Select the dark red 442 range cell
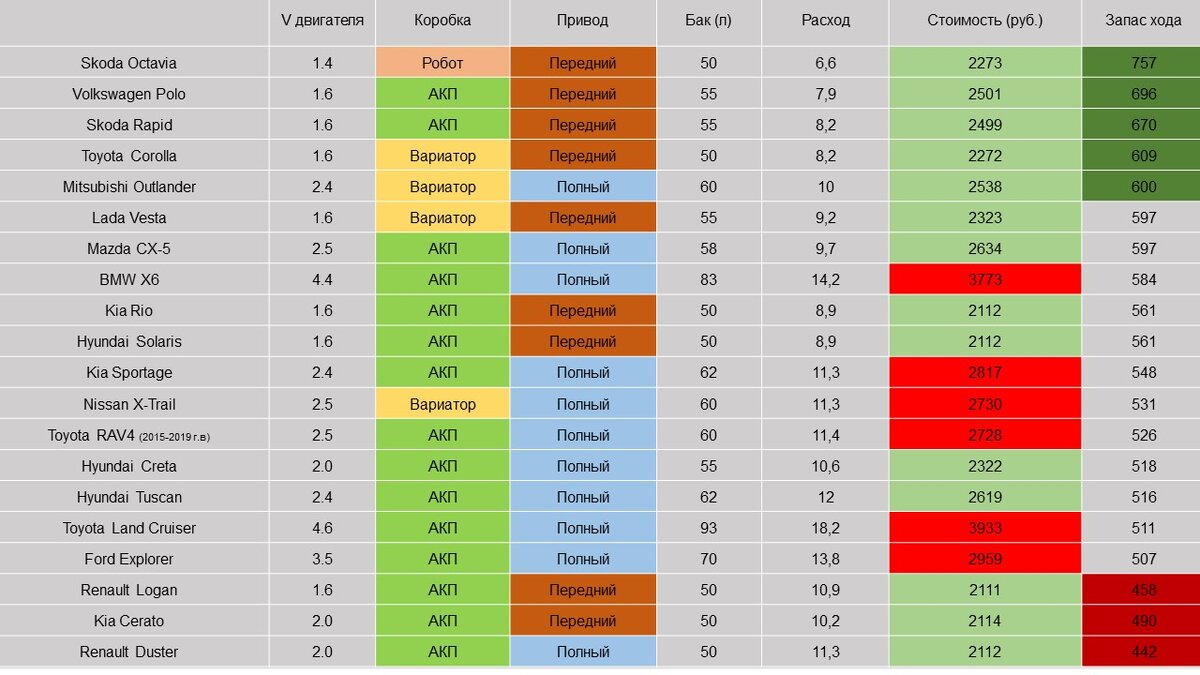 1142,652
